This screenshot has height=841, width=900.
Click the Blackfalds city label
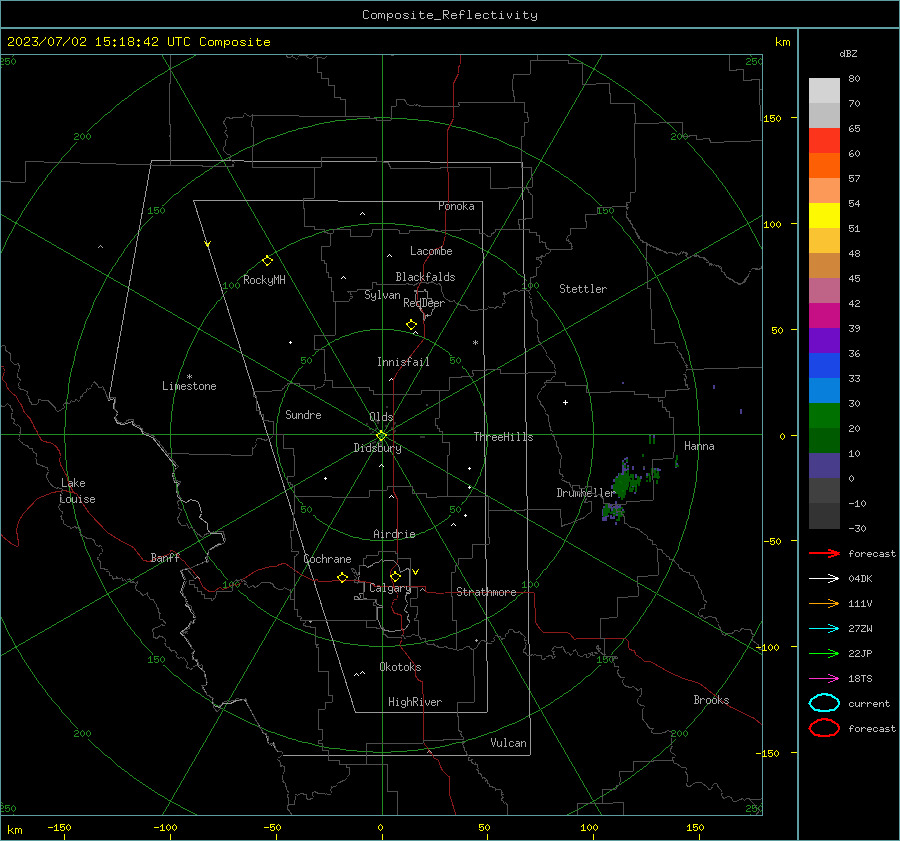click(425, 277)
